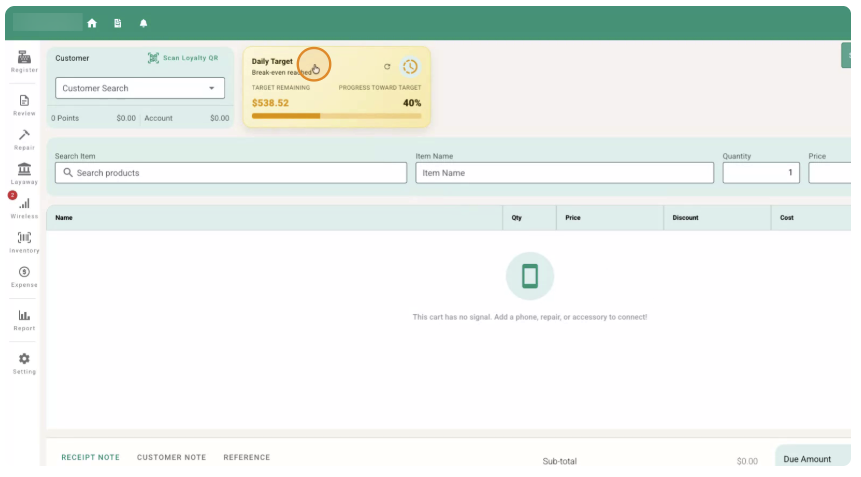Open the document icon in top bar
Viewport: 861px width, 477px height.
tap(118, 23)
